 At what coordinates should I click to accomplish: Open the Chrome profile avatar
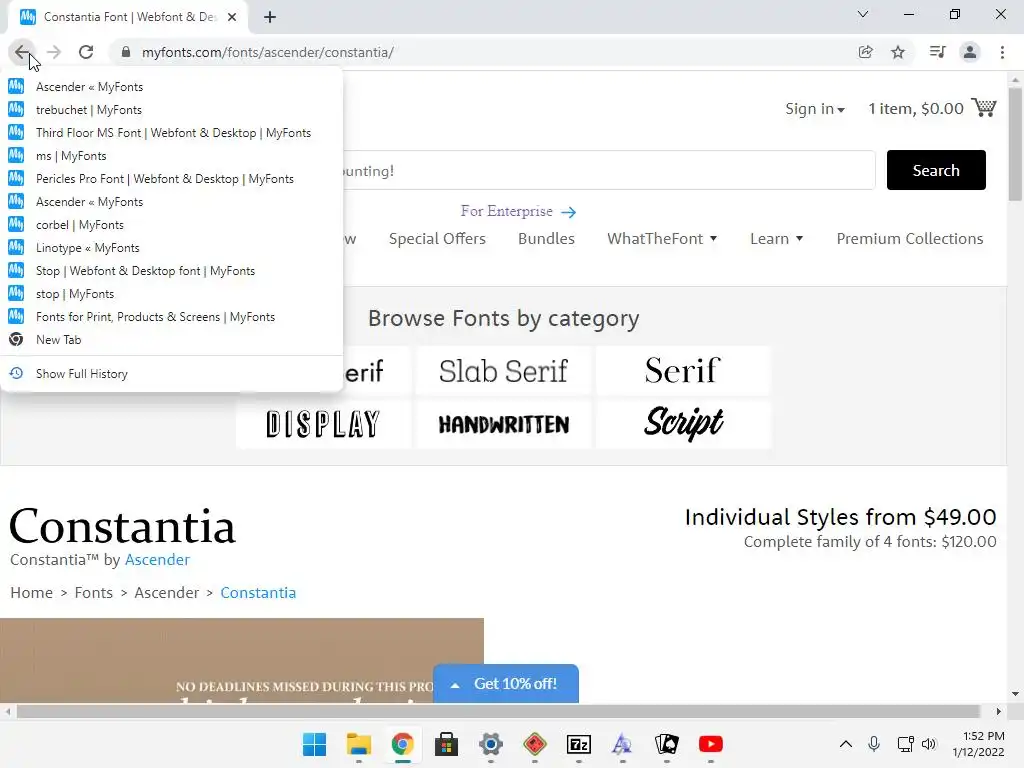970,52
